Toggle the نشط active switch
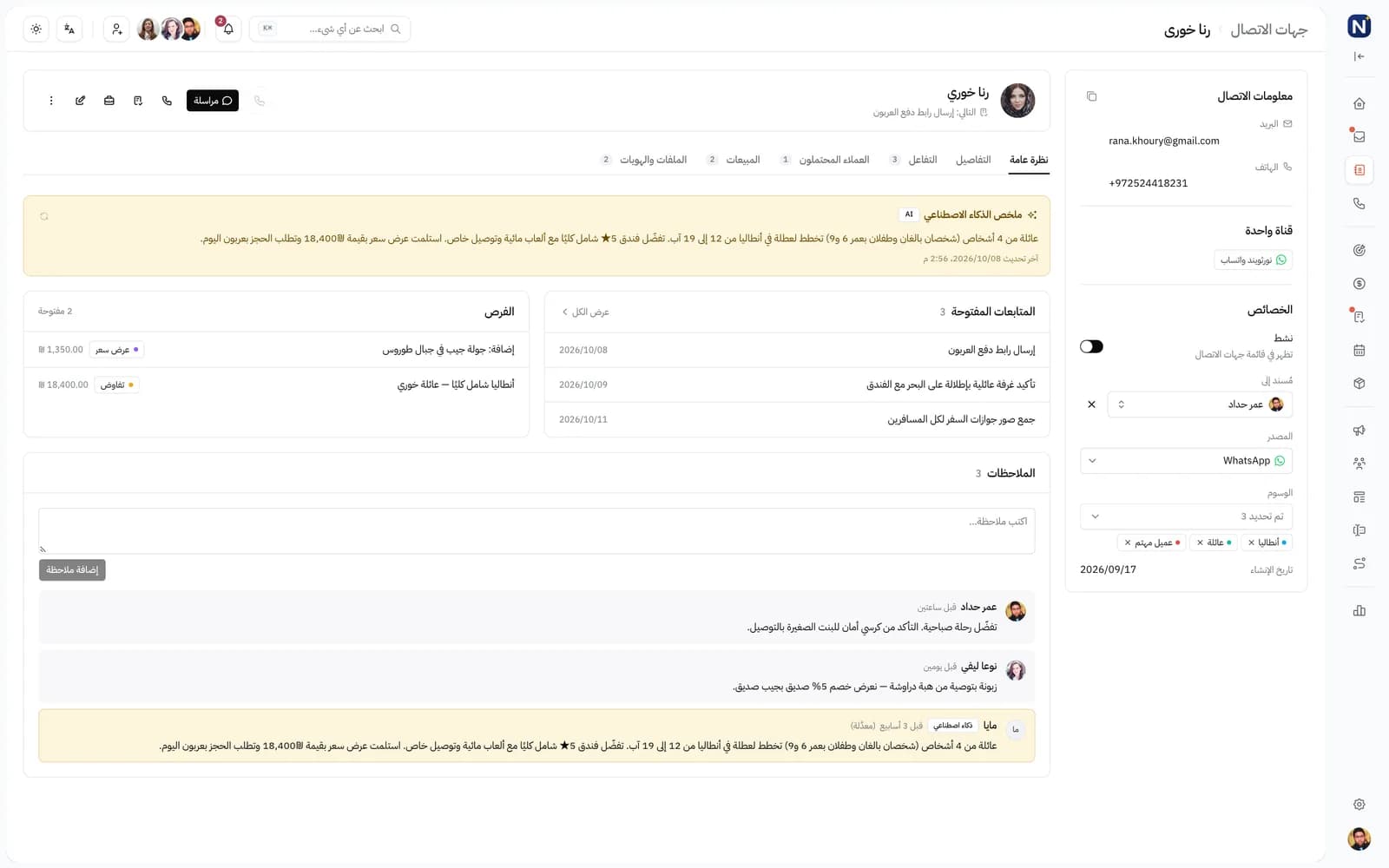1389x868 pixels. [x=1091, y=346]
